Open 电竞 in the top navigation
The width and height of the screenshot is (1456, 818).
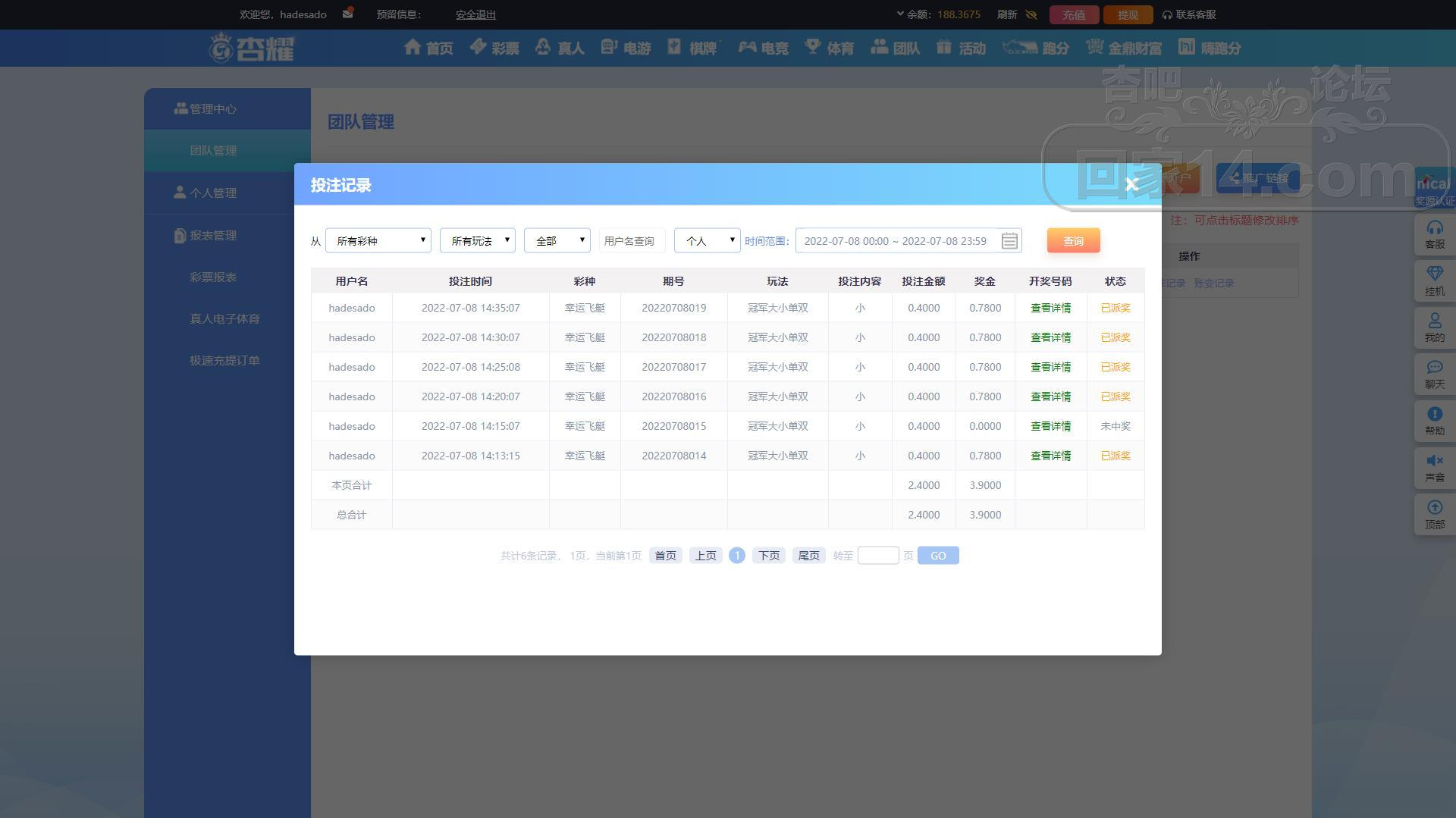[x=764, y=48]
